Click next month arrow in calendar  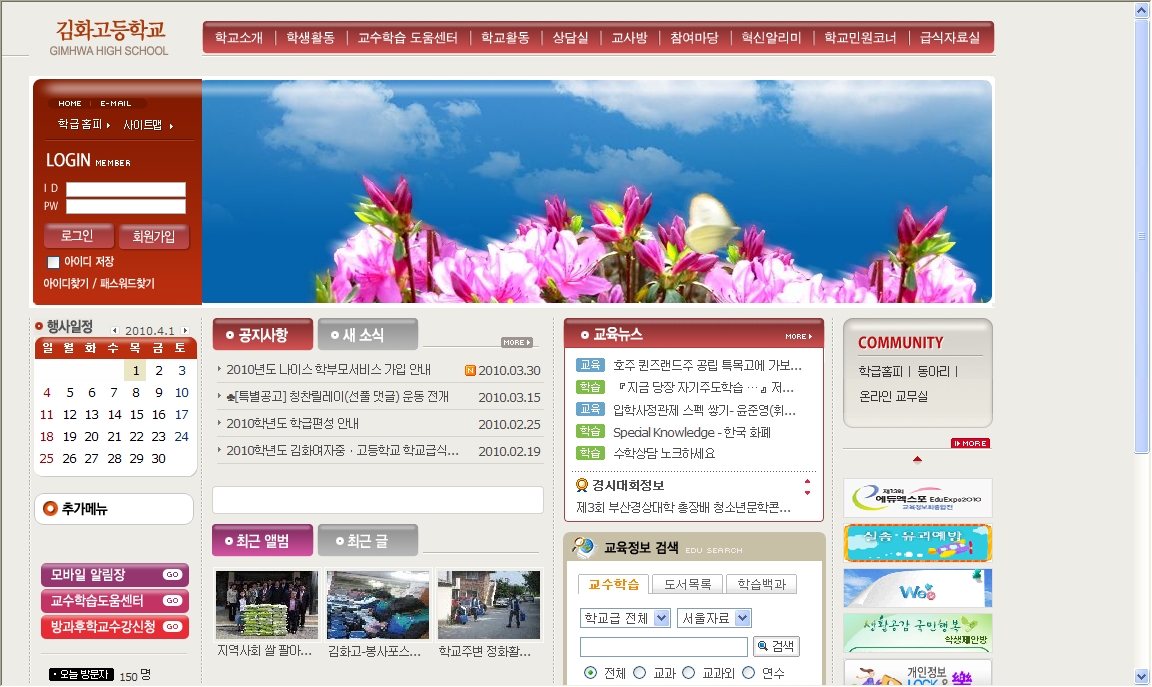(185, 331)
